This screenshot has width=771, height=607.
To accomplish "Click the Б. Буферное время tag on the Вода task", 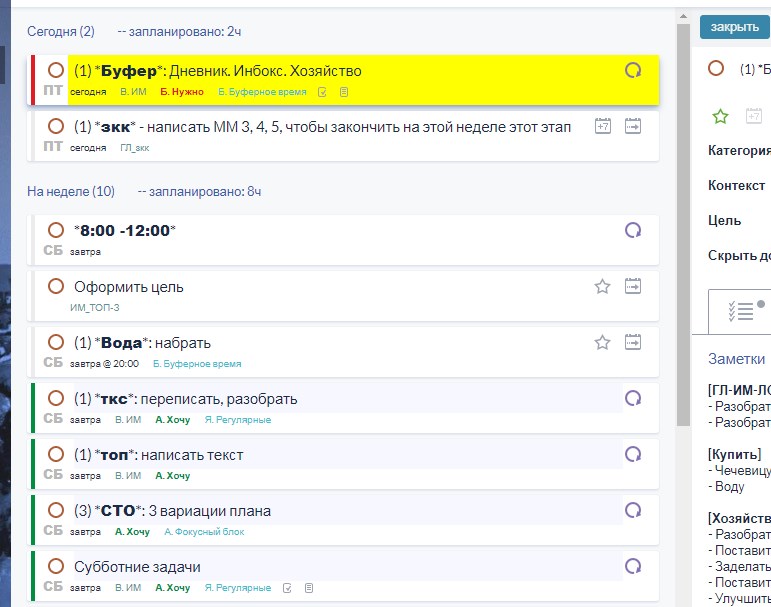I will 197,364.
